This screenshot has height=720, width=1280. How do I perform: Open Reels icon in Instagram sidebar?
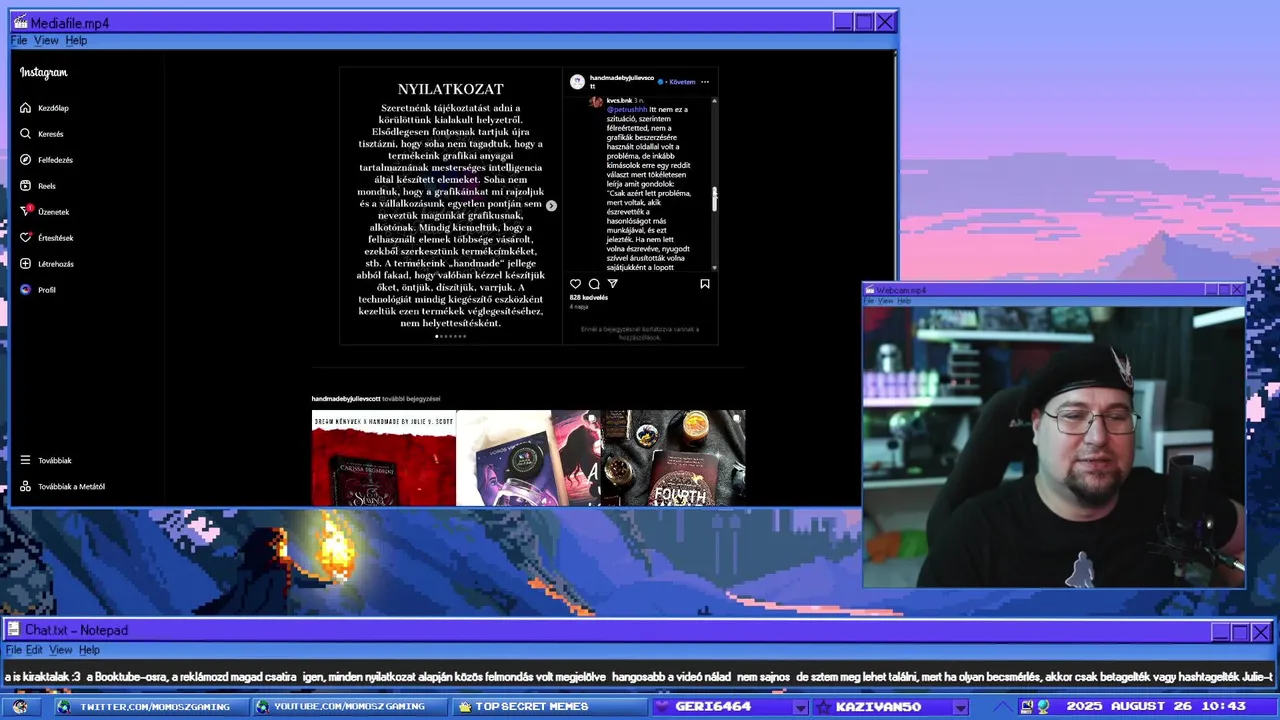26,186
